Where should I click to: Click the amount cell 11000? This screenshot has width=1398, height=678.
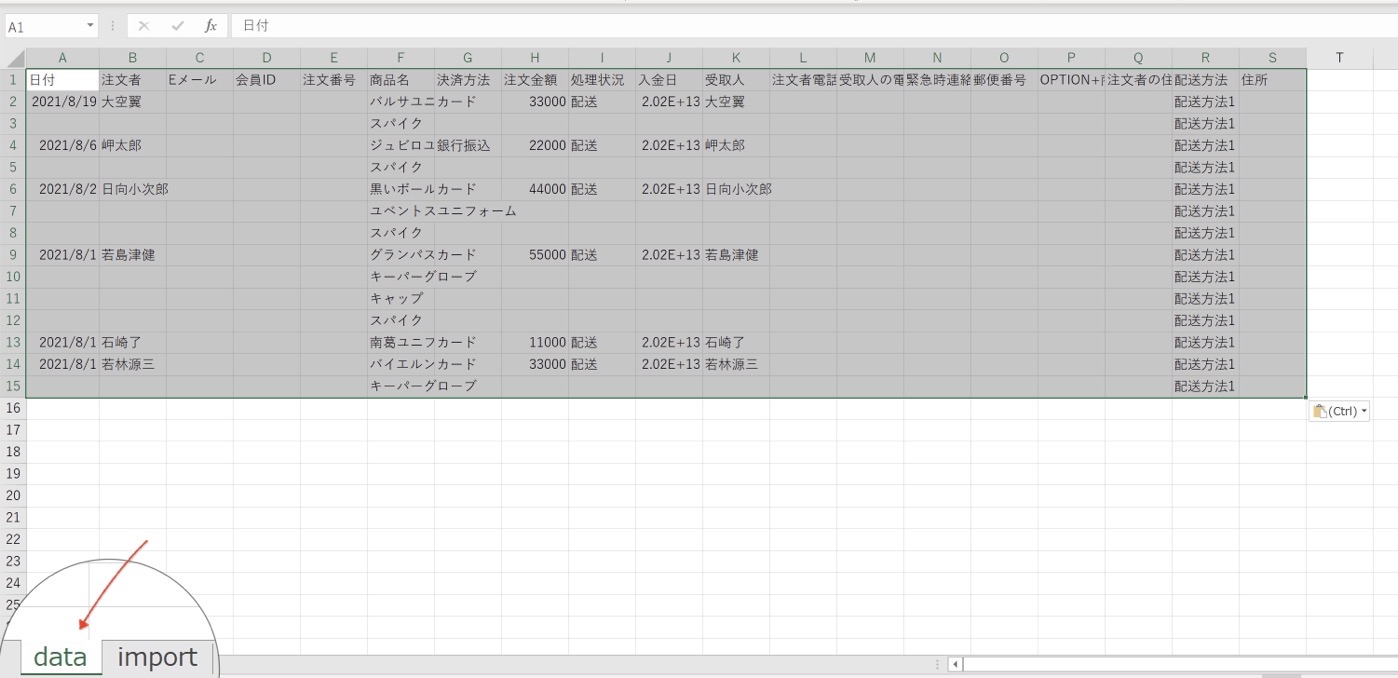(x=535, y=343)
